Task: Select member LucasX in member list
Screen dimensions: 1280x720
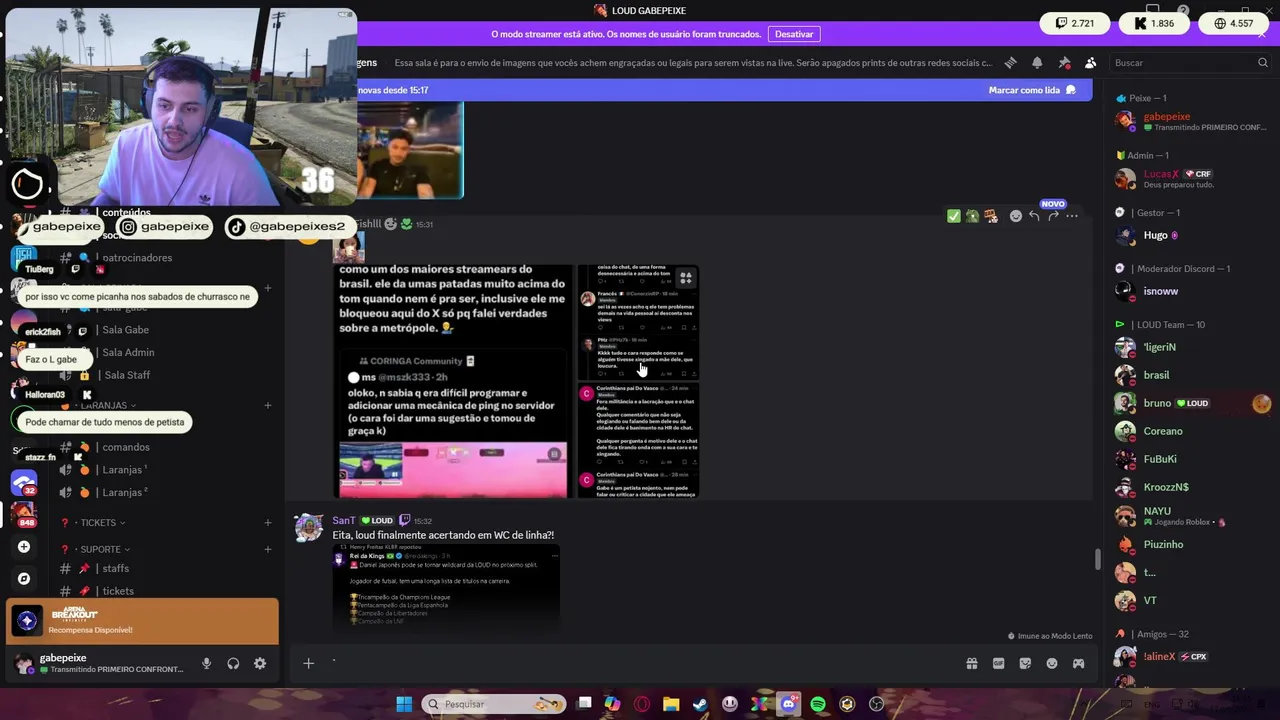Action: click(1190, 178)
